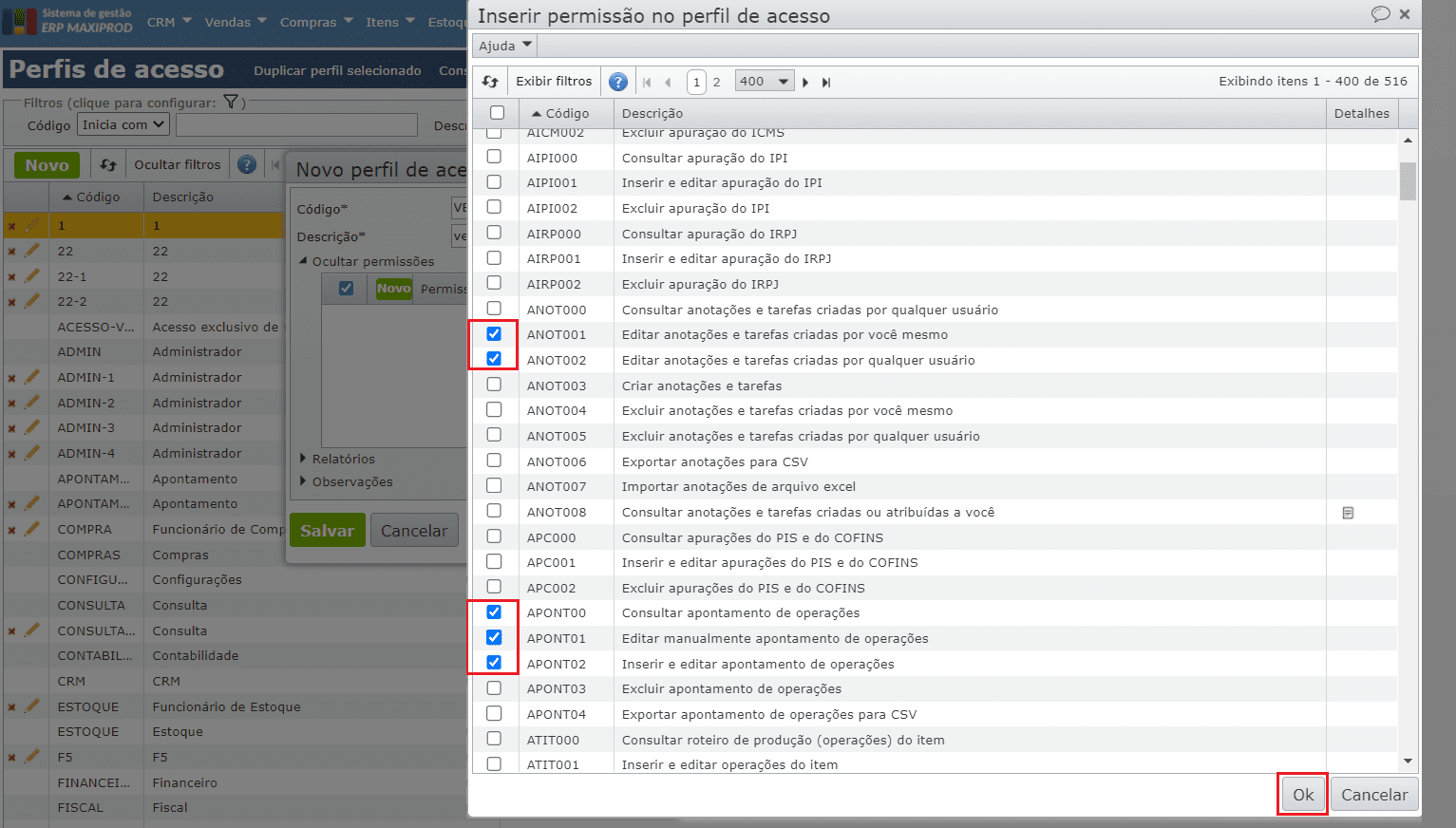Click Cancelar in the permission dialog
This screenshot has height=828, width=1456.
click(1374, 795)
